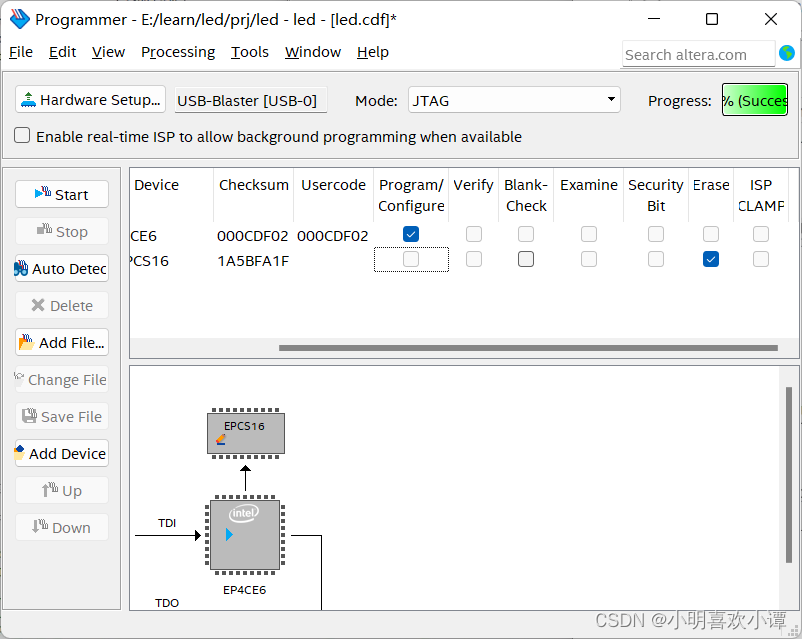The width and height of the screenshot is (802, 639).
Task: Run Auto Detect for devices
Action: 62,268
